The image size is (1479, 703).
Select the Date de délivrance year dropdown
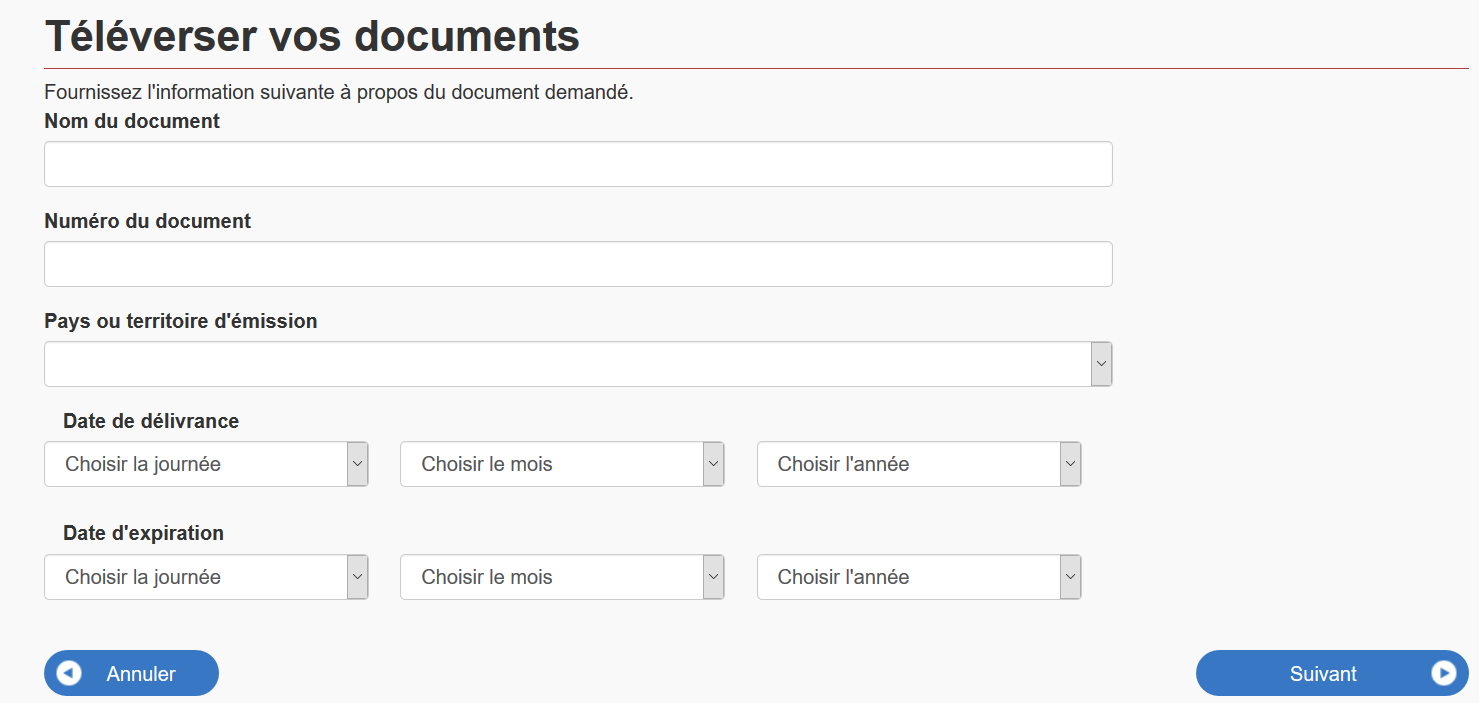point(918,464)
